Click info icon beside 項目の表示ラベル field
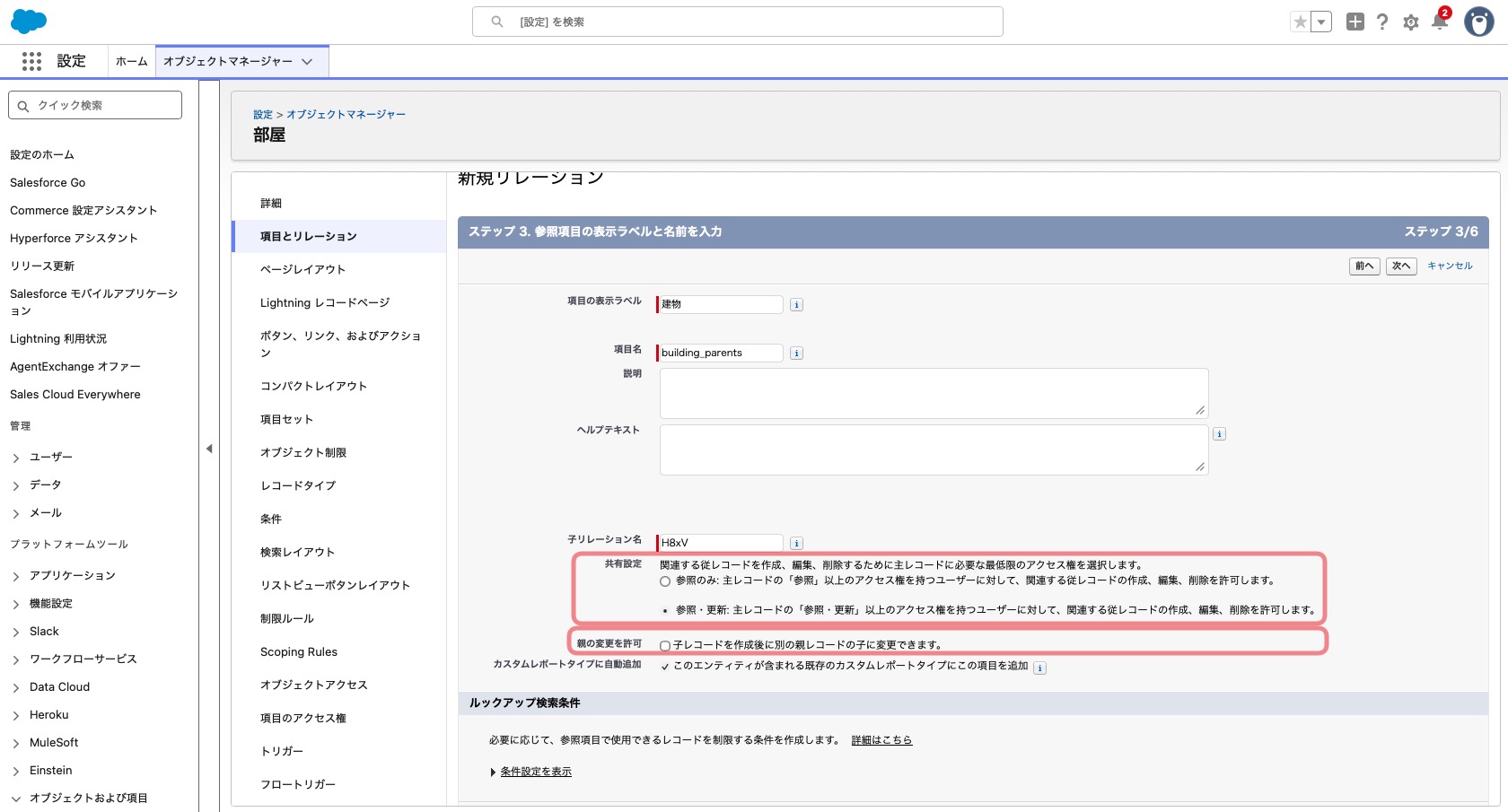 796,305
